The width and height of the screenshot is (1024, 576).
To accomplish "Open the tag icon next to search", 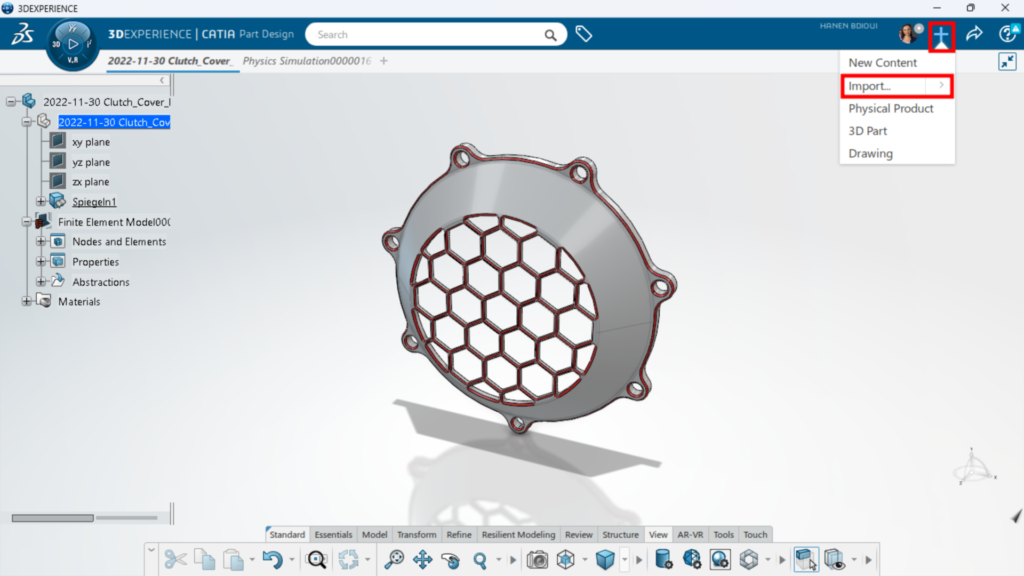I will pyautogui.click(x=584, y=34).
